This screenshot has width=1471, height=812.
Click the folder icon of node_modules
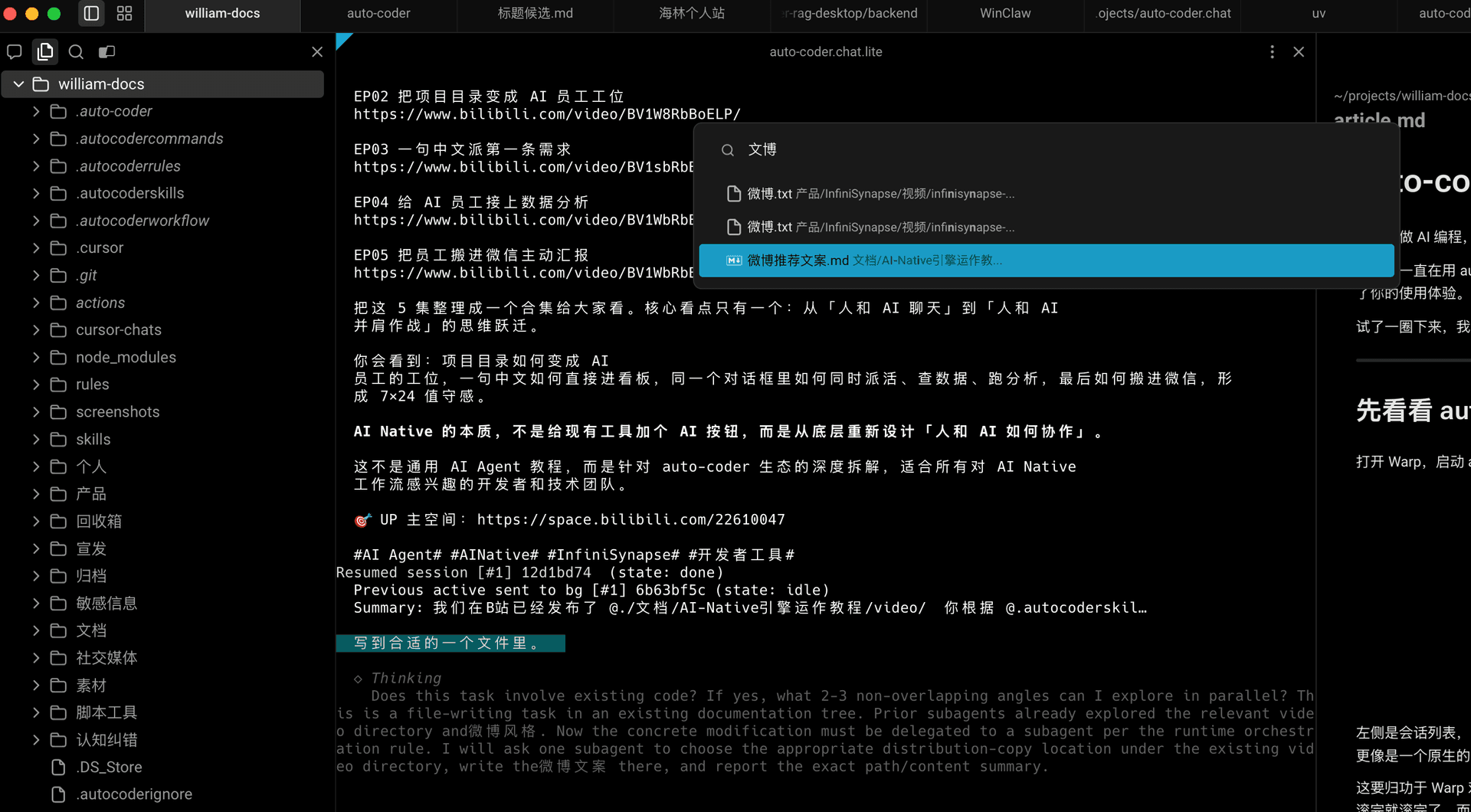click(x=58, y=357)
